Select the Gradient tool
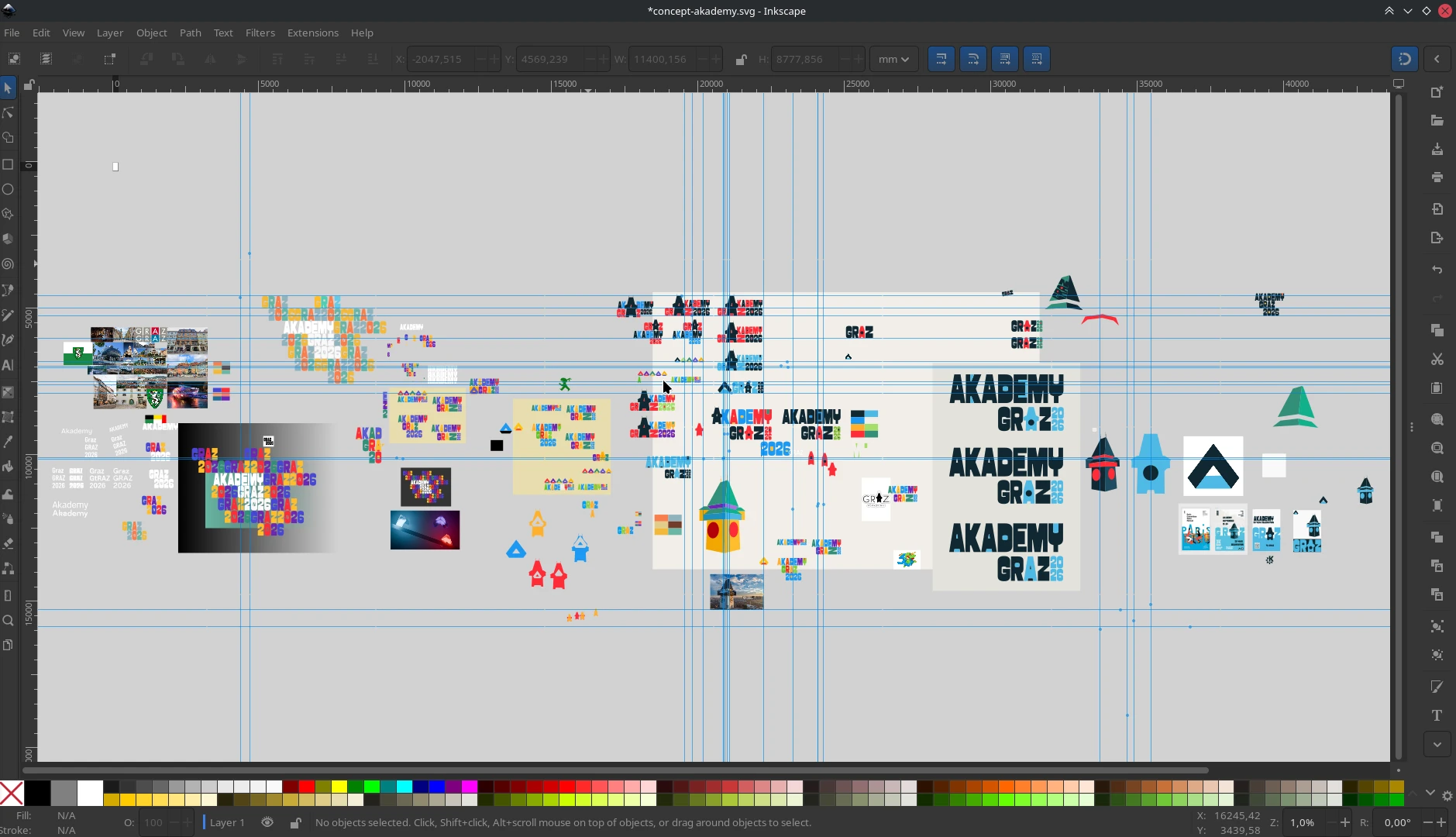 click(x=8, y=392)
